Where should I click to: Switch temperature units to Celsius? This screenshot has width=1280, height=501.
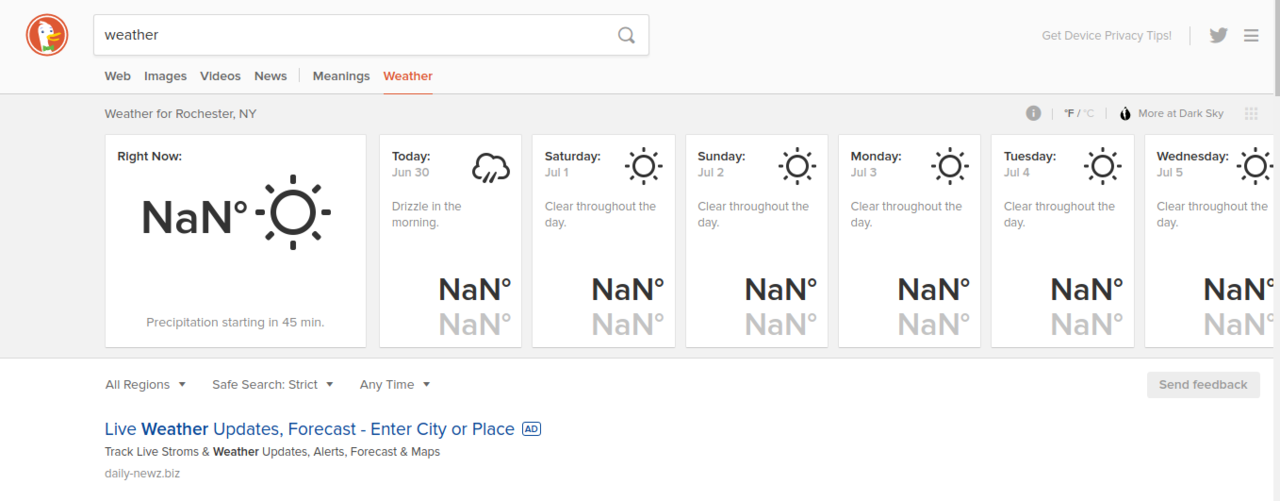1088,114
